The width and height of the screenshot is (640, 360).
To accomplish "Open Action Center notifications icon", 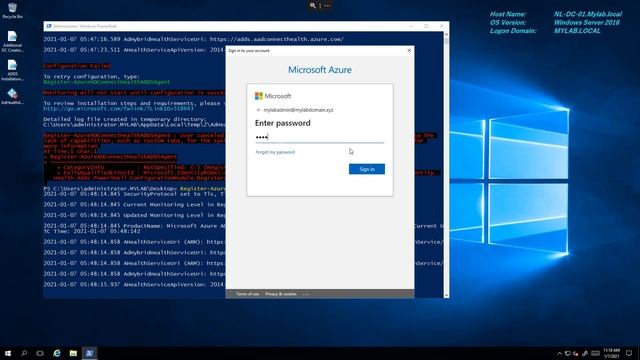I will coord(629,353).
